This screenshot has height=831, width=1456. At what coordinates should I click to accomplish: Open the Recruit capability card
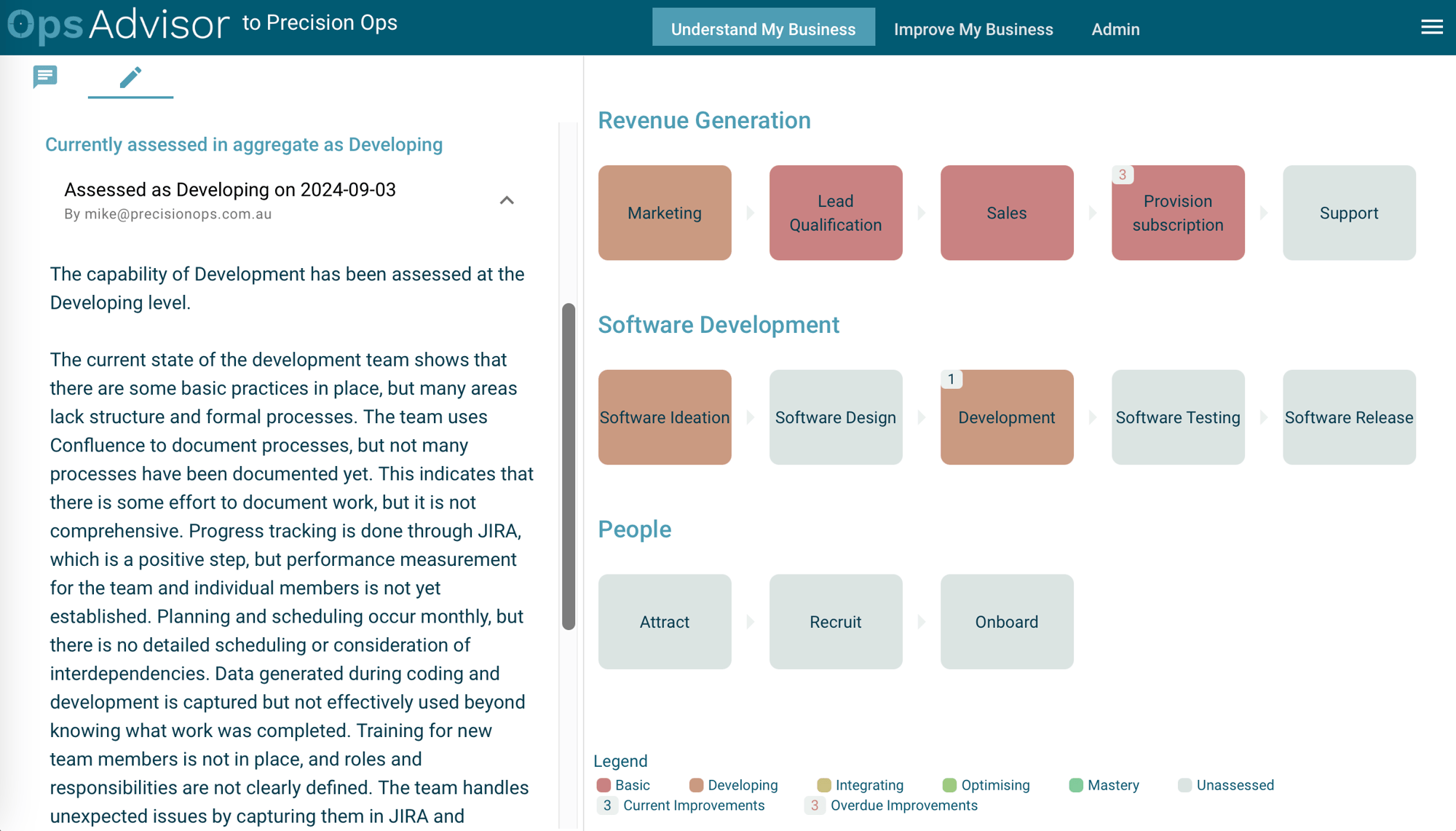(836, 622)
